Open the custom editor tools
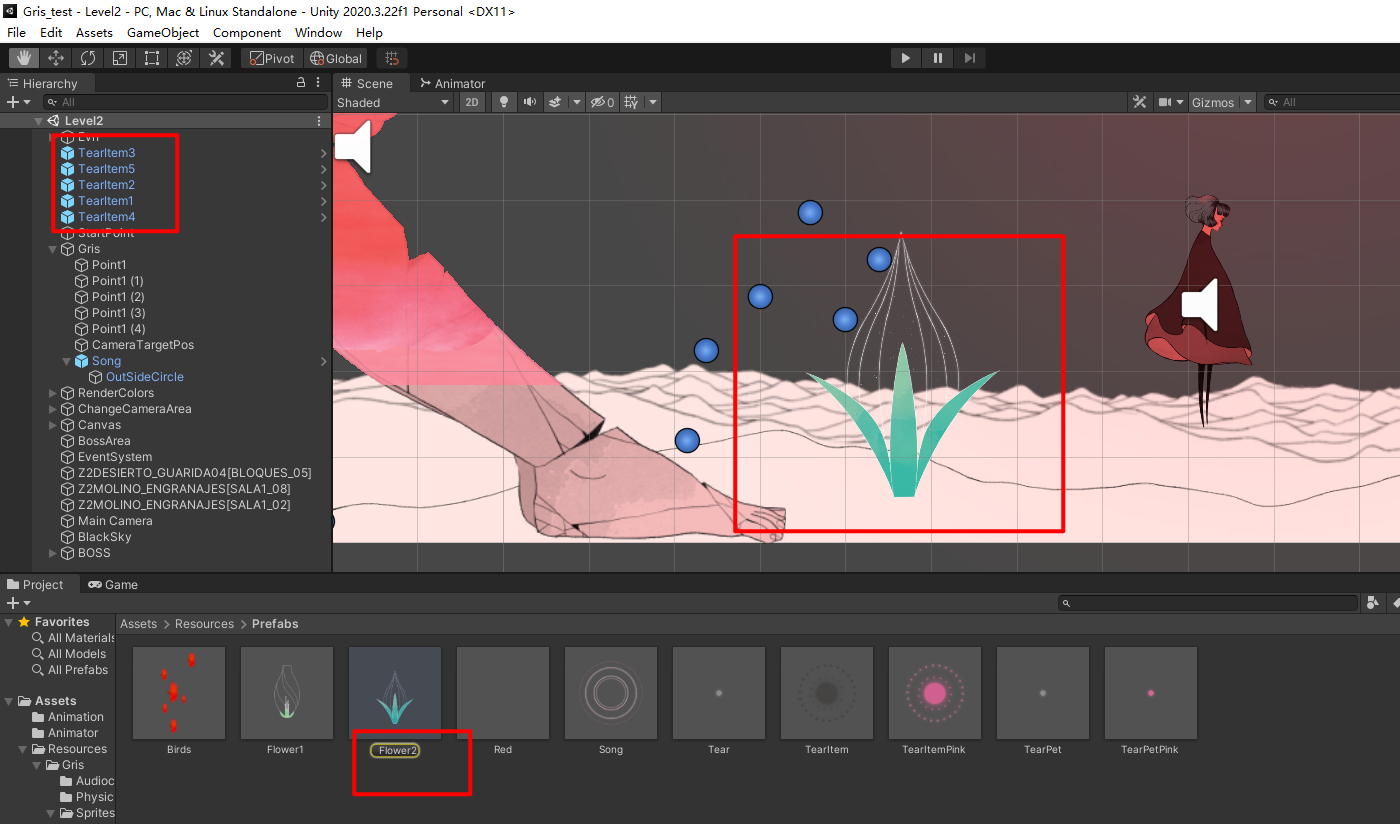The height and width of the screenshot is (824, 1400). [x=216, y=58]
